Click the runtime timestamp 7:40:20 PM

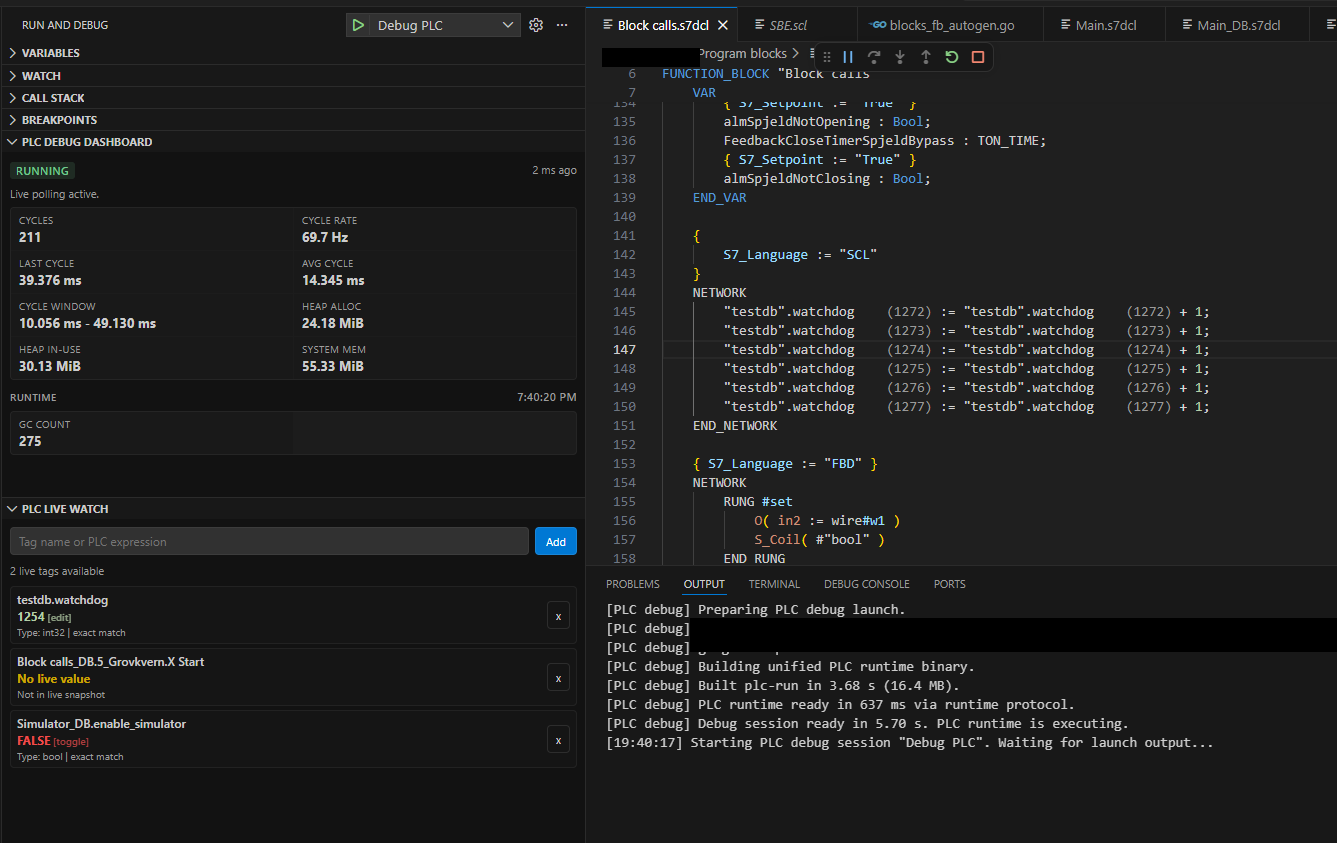tap(547, 397)
